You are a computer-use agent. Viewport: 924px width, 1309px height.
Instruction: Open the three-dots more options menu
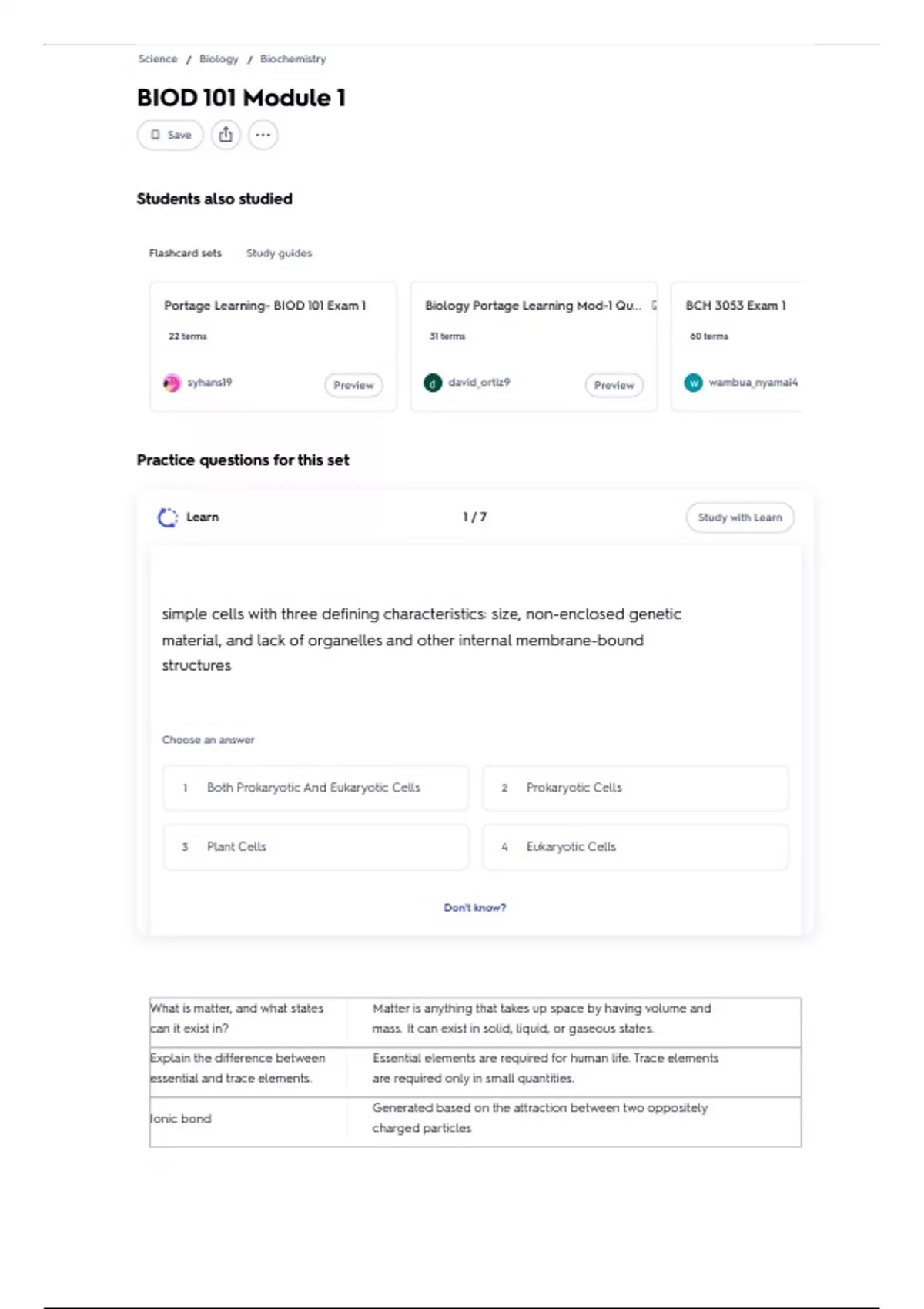(263, 135)
